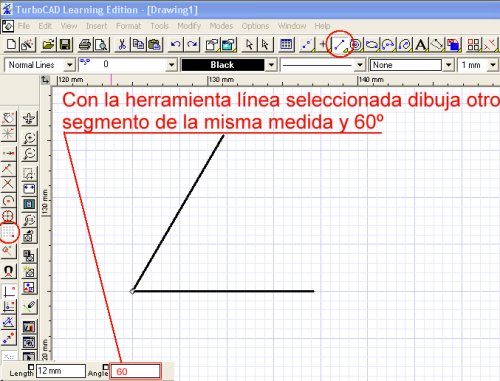Screen dimensions: 500x381
Task: Click the Black color swatch
Action: (222, 65)
